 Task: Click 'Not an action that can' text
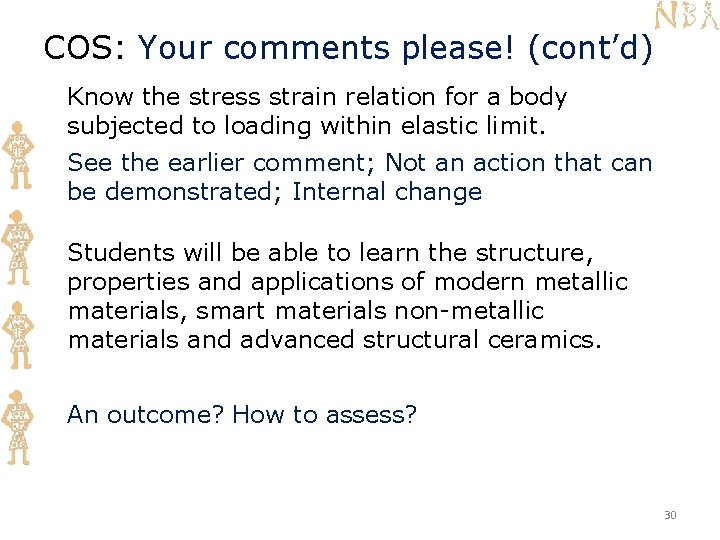pyautogui.click(x=518, y=163)
